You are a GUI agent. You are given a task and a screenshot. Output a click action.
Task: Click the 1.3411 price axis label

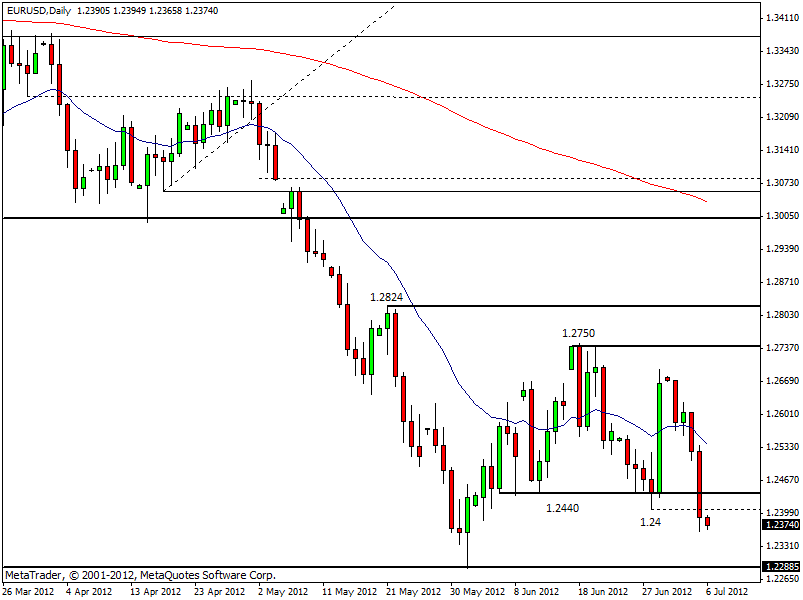pyautogui.click(x=779, y=18)
